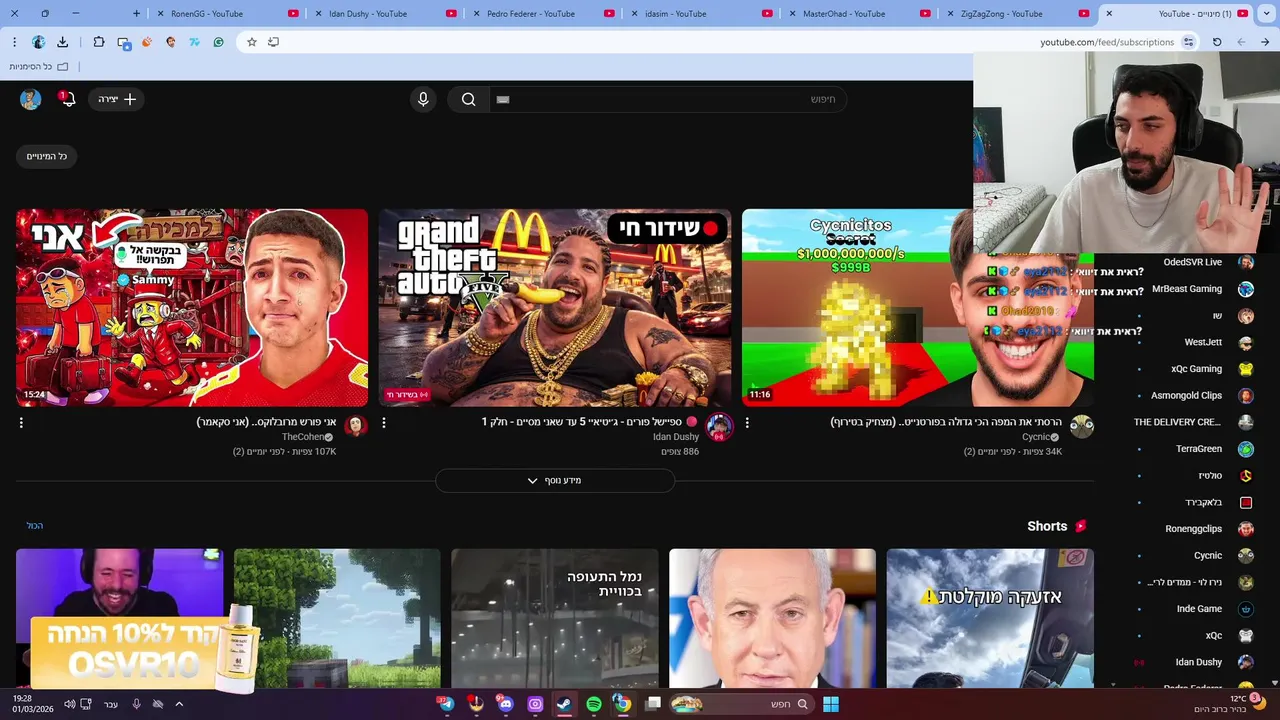Go forward with the browser forward arrow
The width and height of the screenshot is (1280, 720).
(1241, 42)
